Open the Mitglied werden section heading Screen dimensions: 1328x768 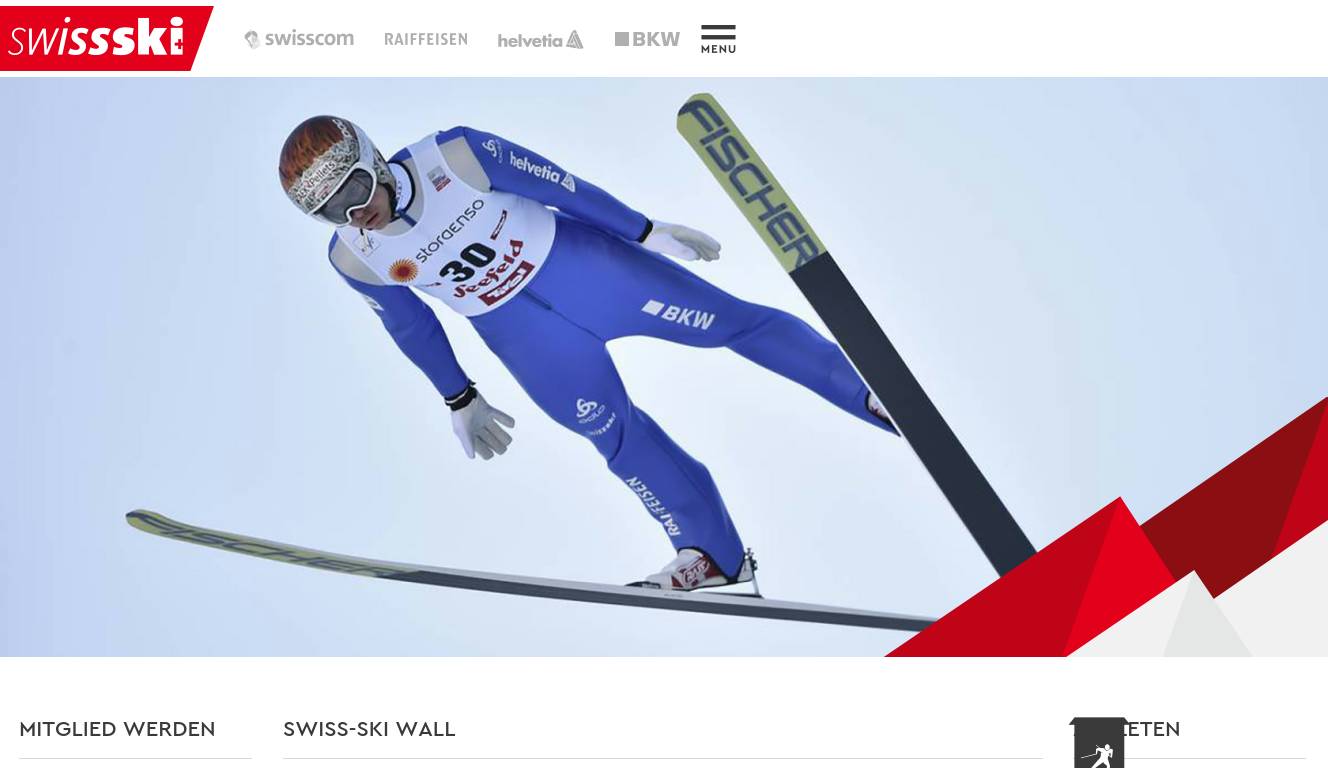click(117, 729)
